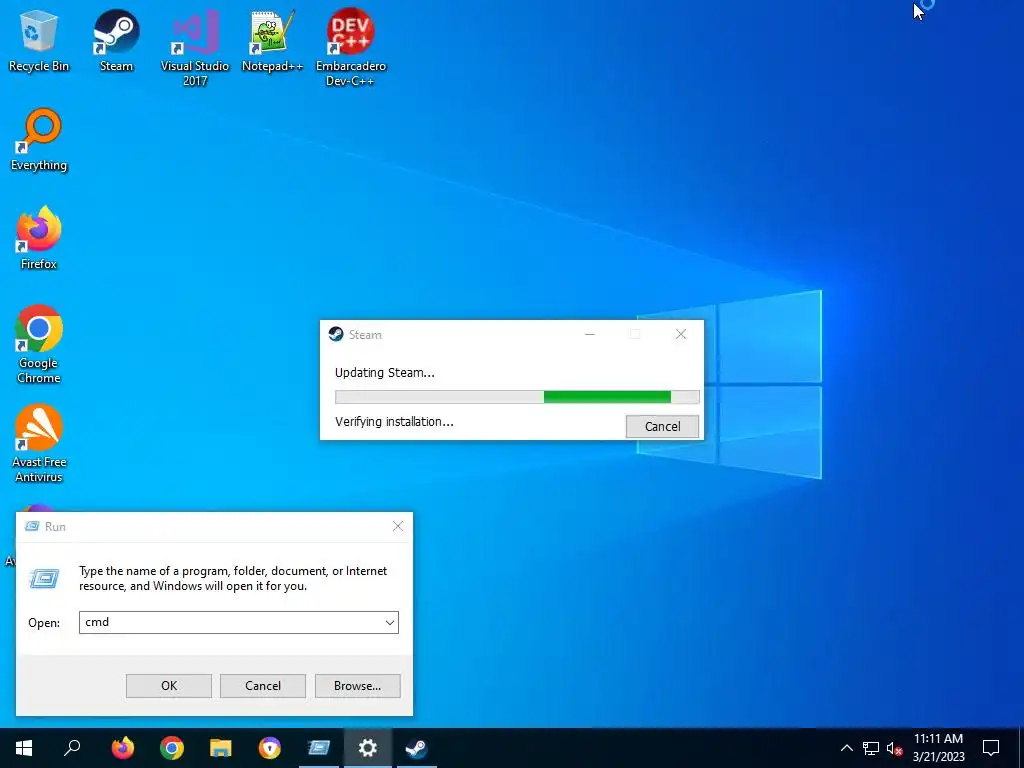
Task: Switch to the Run dialog taskbar icon
Action: [x=319, y=748]
